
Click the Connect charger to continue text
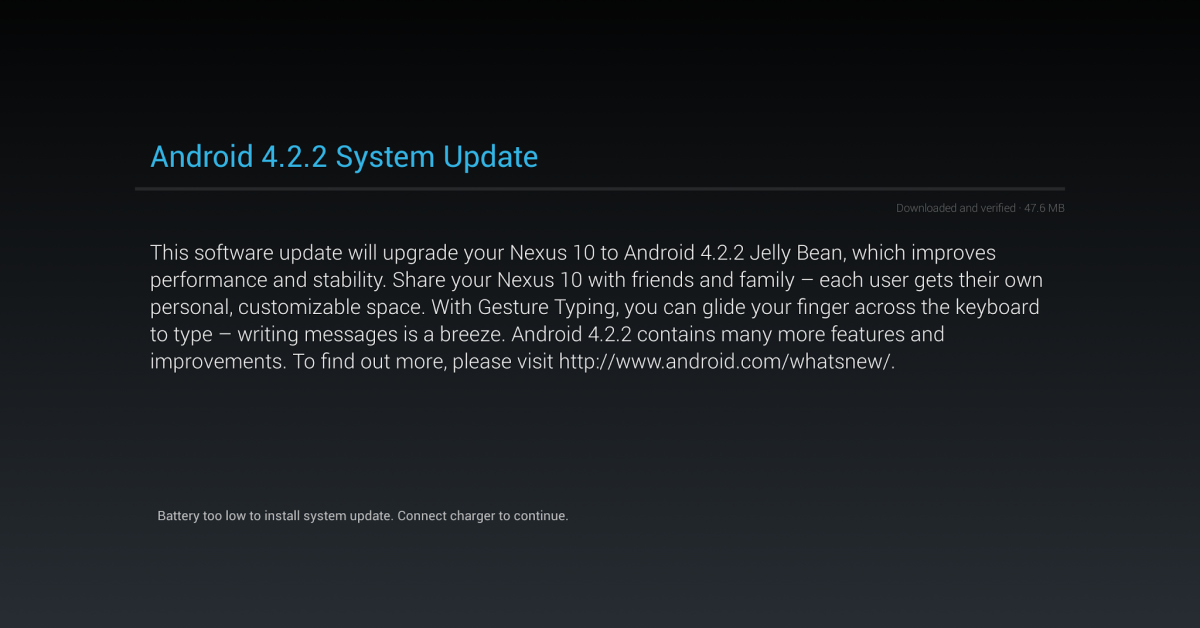coord(483,516)
